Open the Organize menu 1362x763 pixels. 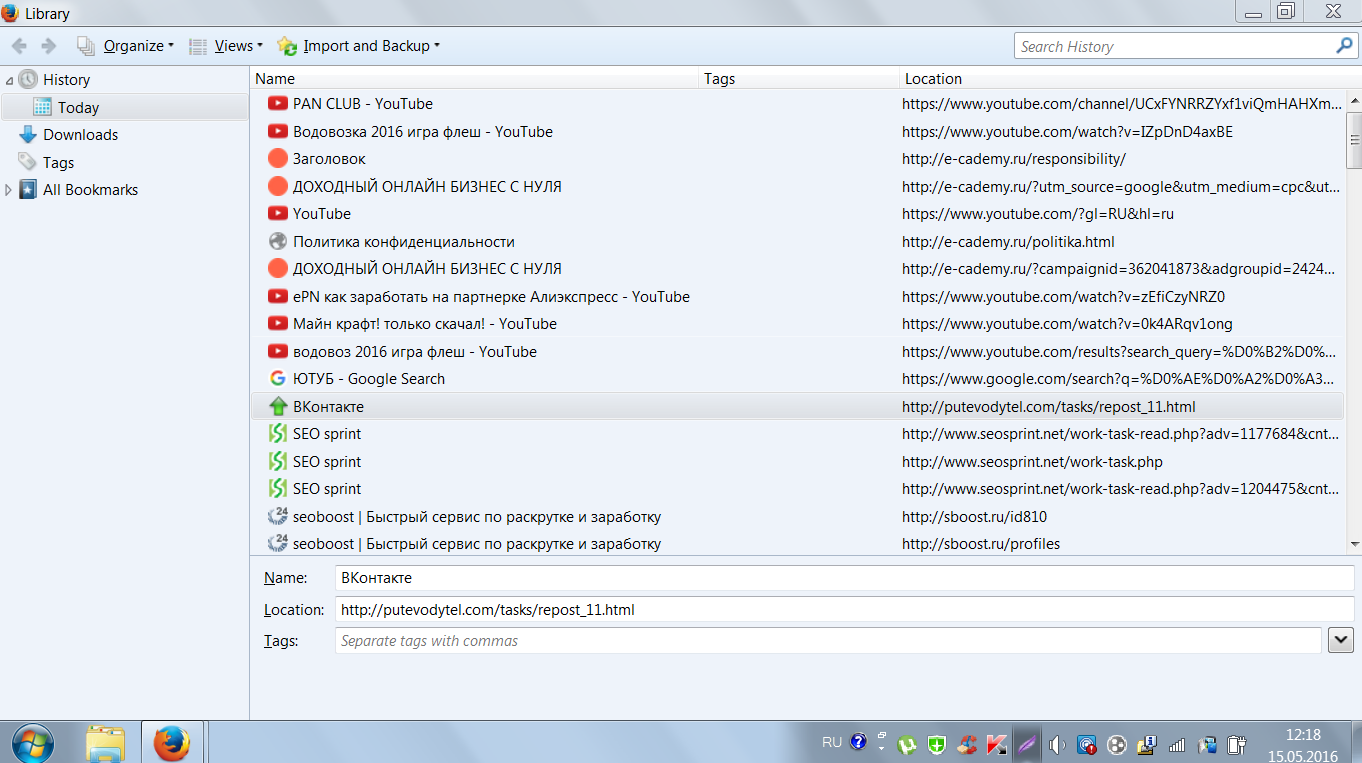pos(126,46)
